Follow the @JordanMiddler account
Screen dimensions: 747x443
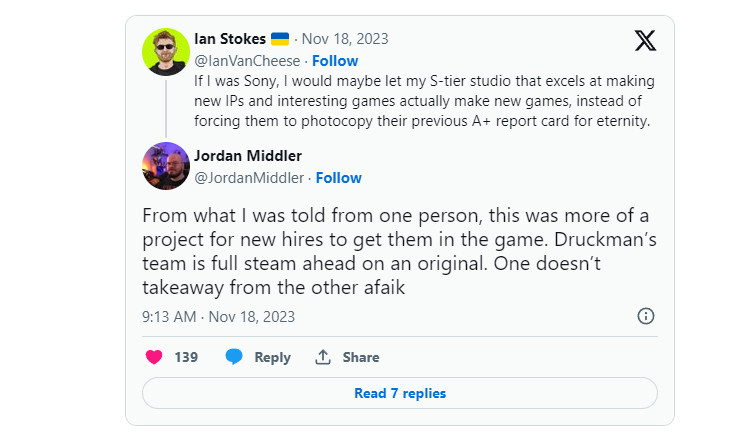coord(338,178)
